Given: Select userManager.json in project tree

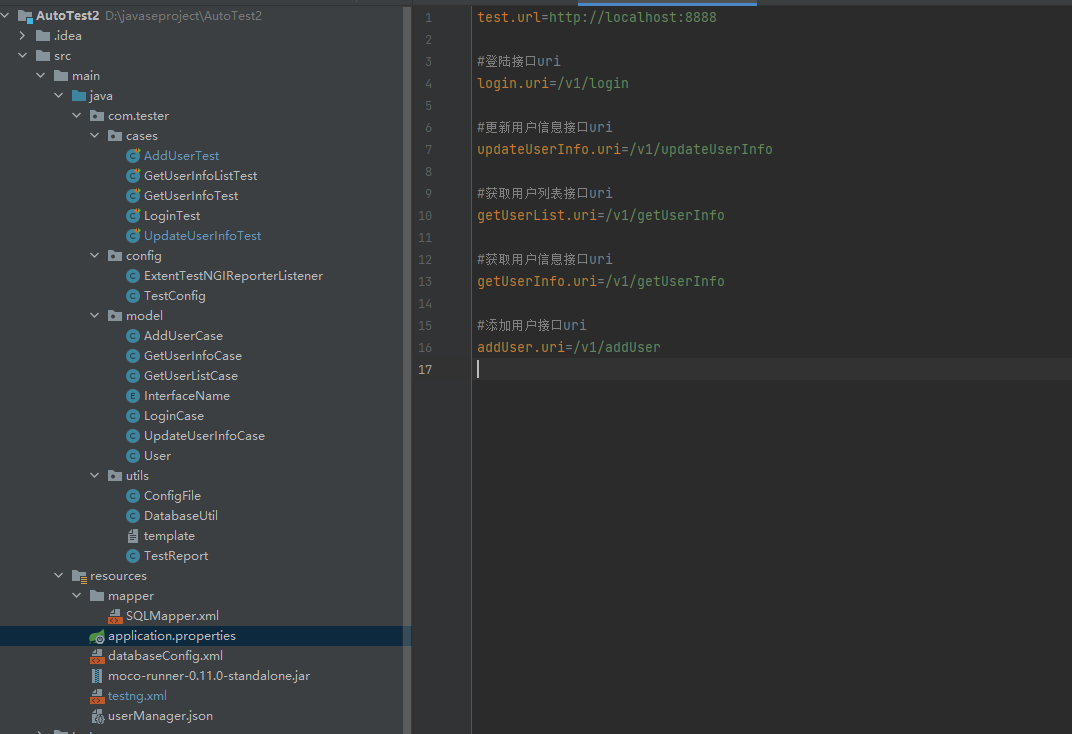Looking at the screenshot, I should pyautogui.click(x=160, y=716).
